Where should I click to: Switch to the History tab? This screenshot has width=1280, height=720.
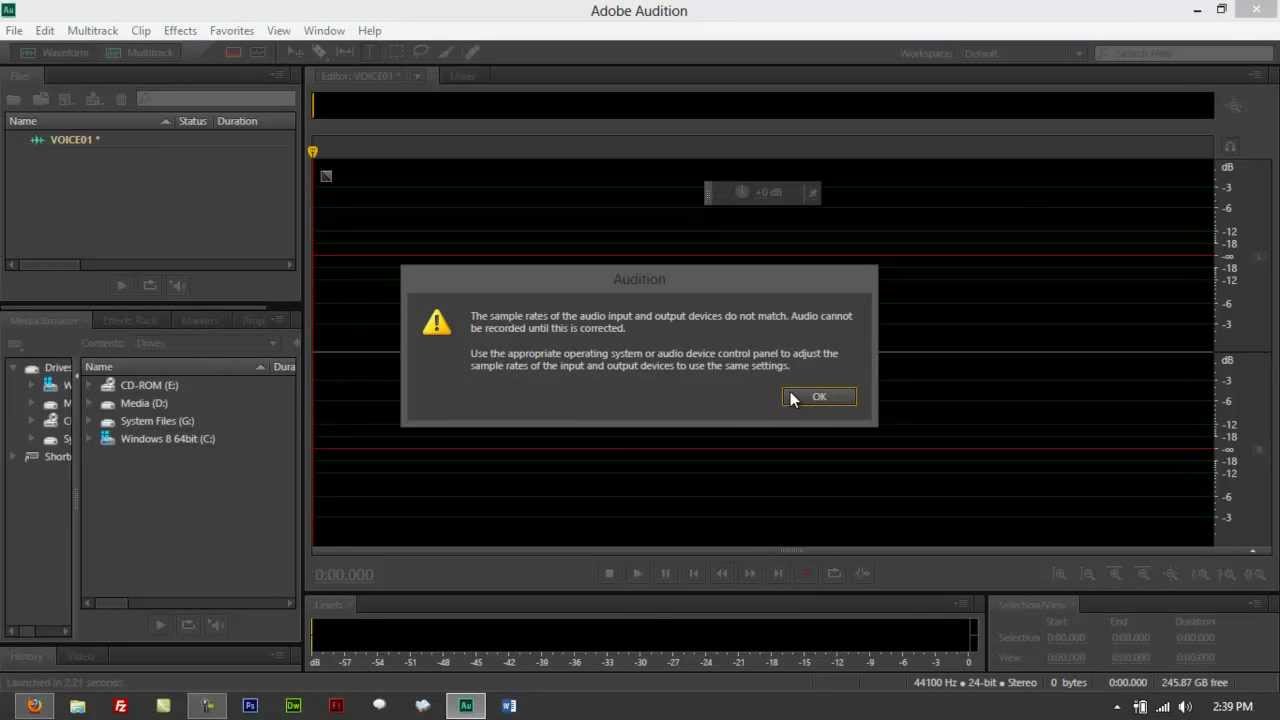(27, 656)
